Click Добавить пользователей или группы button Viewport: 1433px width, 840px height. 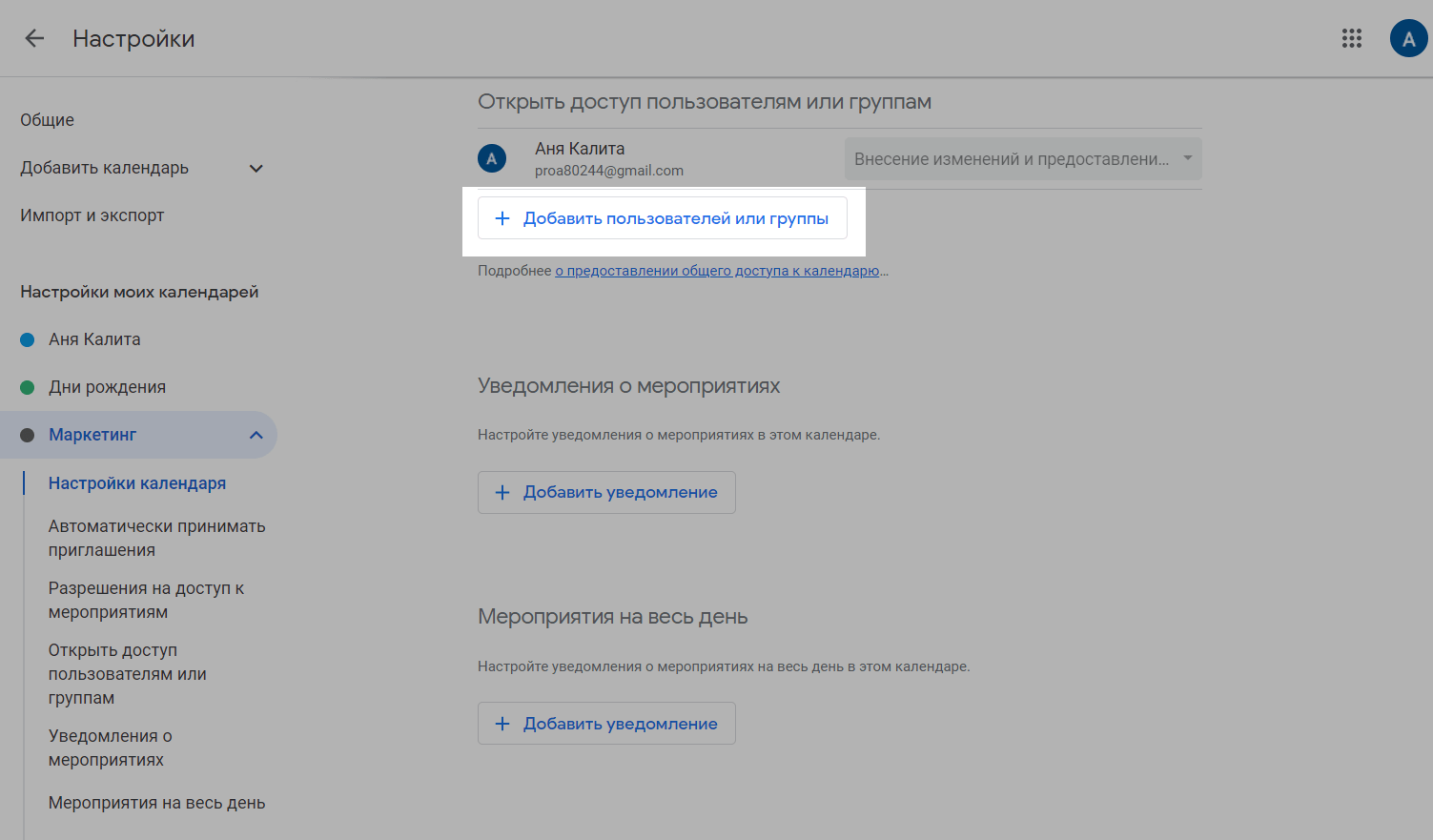(x=663, y=218)
